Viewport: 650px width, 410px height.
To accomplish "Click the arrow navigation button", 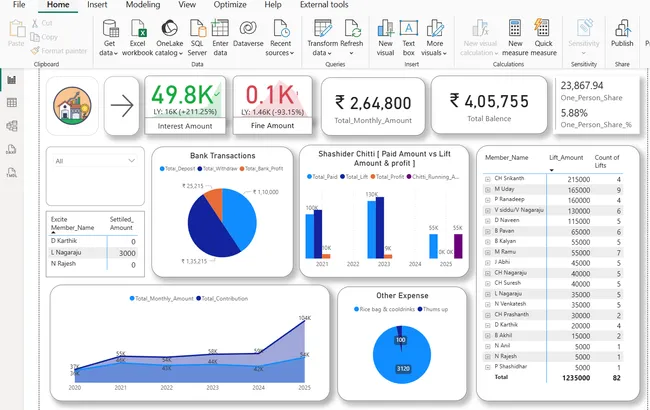I will [x=121, y=106].
